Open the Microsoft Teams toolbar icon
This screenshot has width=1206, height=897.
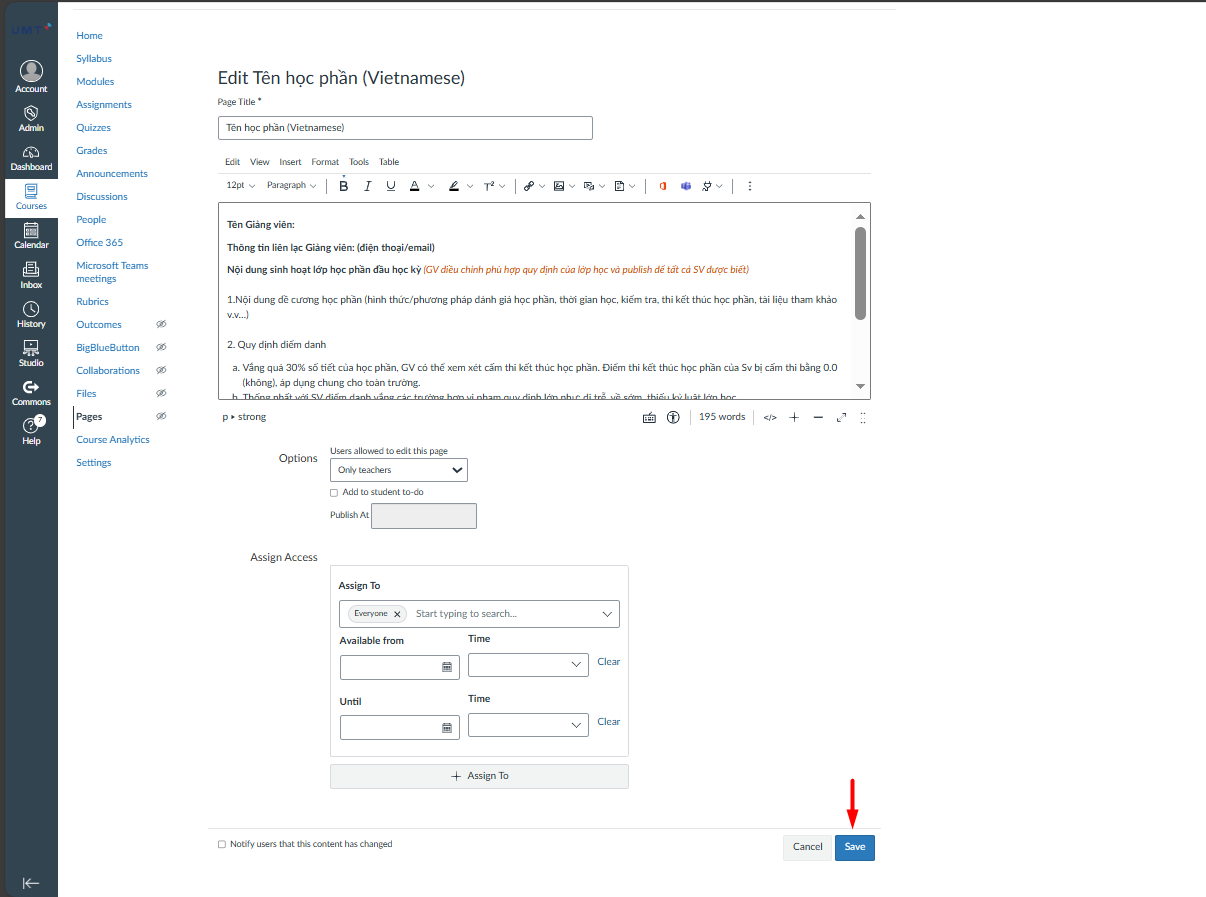(x=686, y=186)
